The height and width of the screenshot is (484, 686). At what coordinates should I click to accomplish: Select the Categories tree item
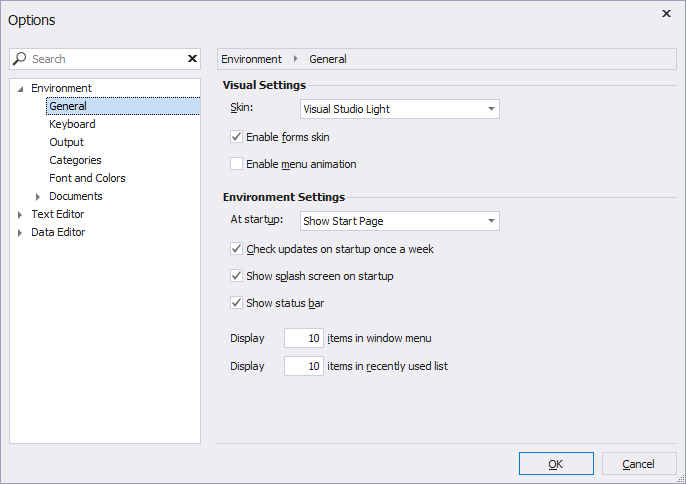(75, 160)
